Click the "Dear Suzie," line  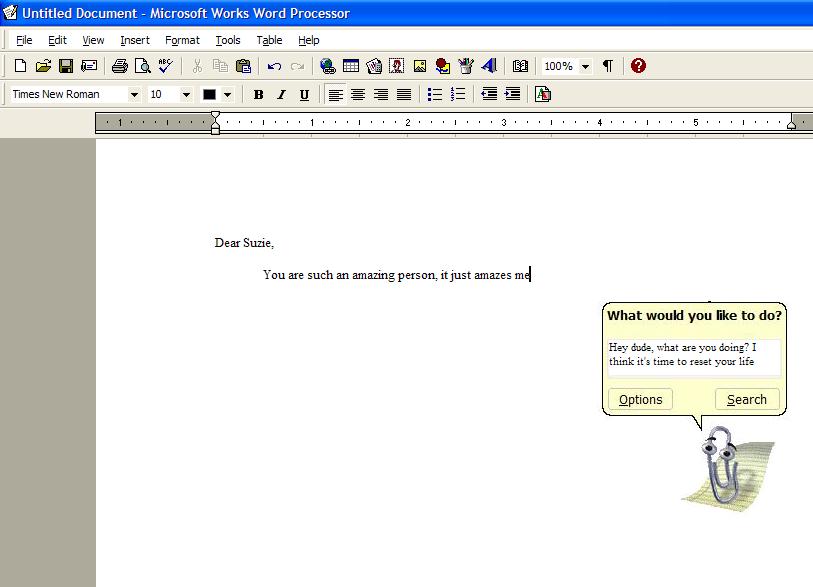pyautogui.click(x=244, y=243)
